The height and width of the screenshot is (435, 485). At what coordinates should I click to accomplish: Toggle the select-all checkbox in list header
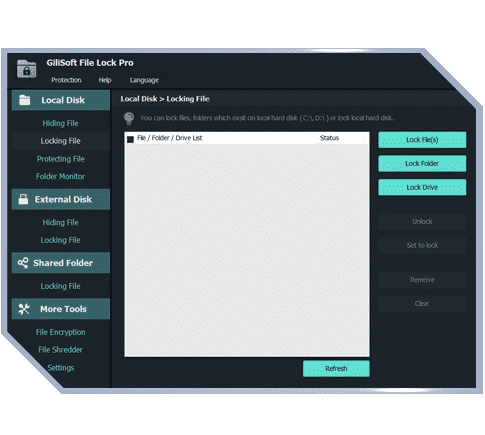130,139
